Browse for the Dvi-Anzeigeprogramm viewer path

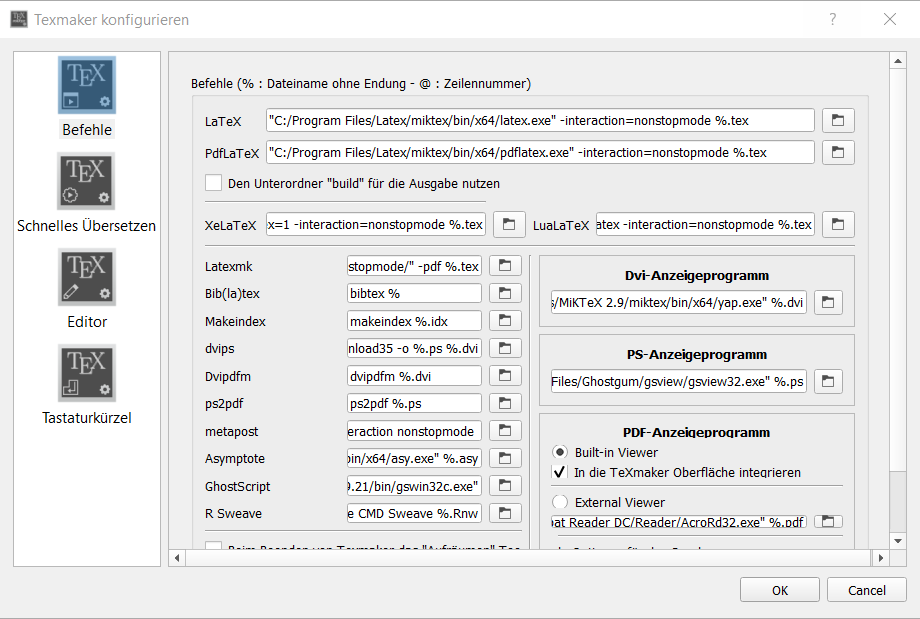click(x=828, y=302)
